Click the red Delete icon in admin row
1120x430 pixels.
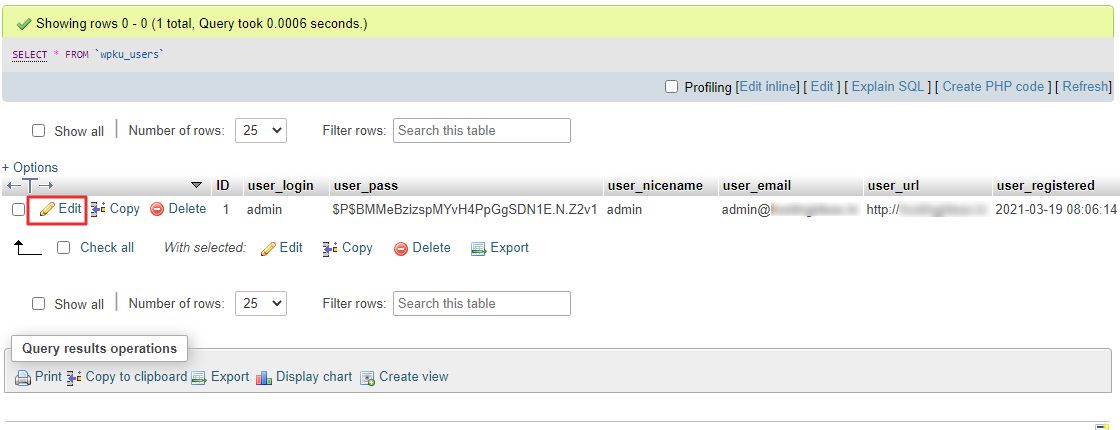click(x=157, y=209)
